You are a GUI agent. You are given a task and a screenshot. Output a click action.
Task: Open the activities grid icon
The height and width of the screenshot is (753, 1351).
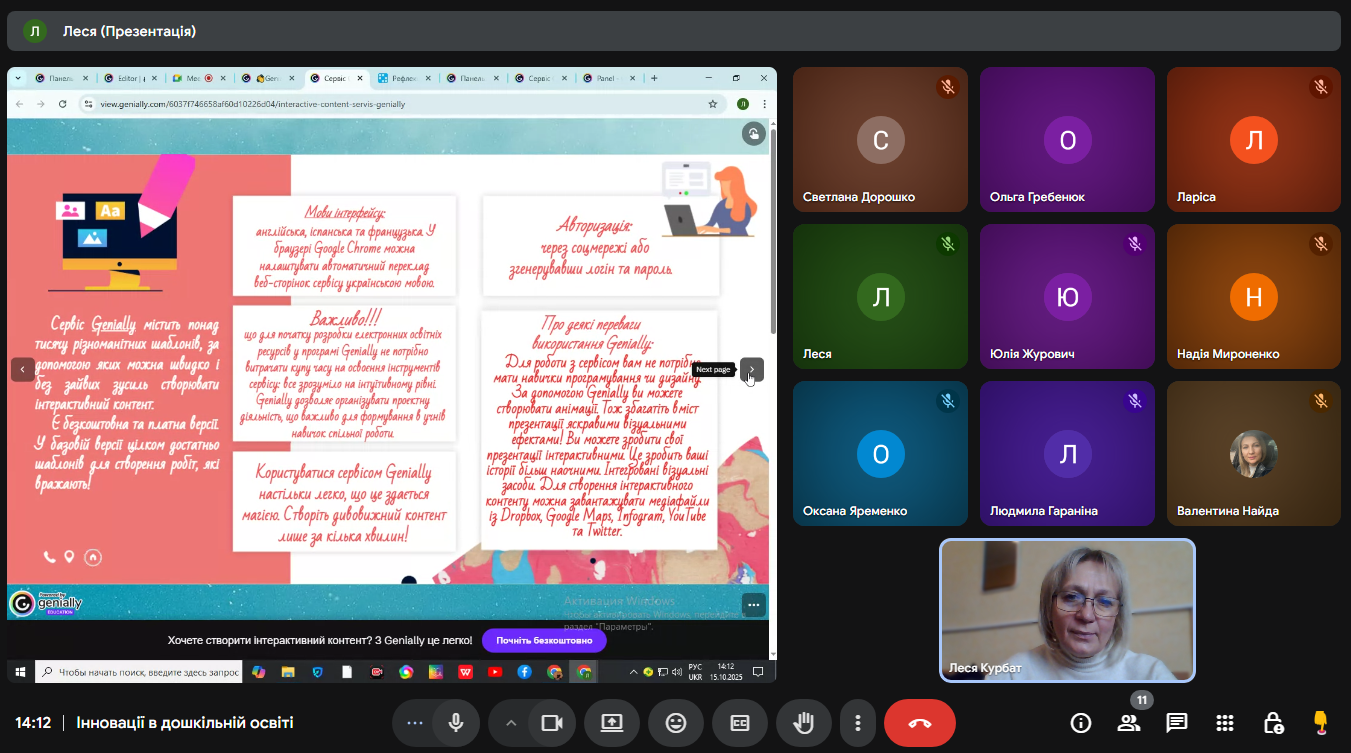point(1225,723)
